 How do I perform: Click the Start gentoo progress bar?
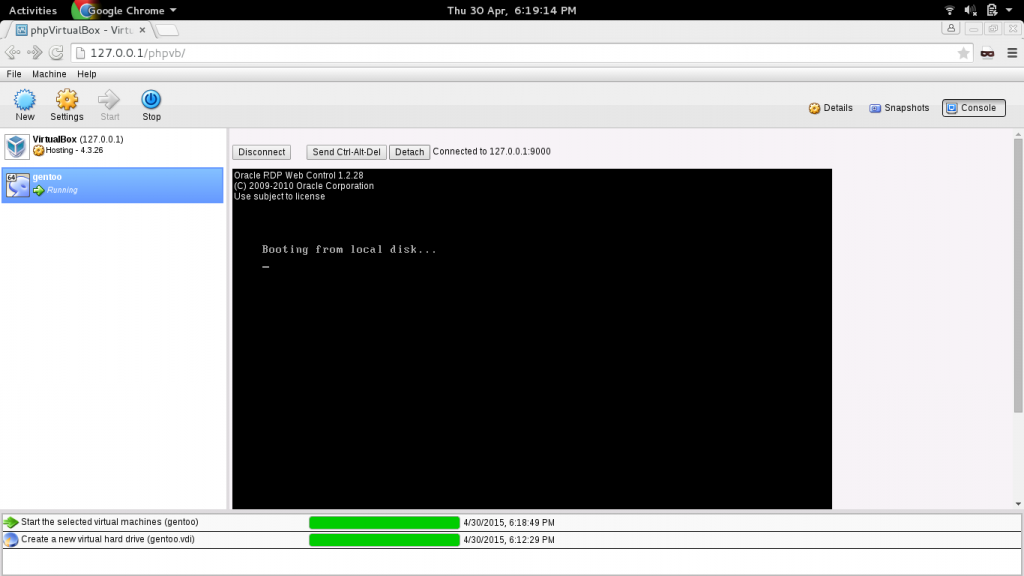tap(384, 522)
